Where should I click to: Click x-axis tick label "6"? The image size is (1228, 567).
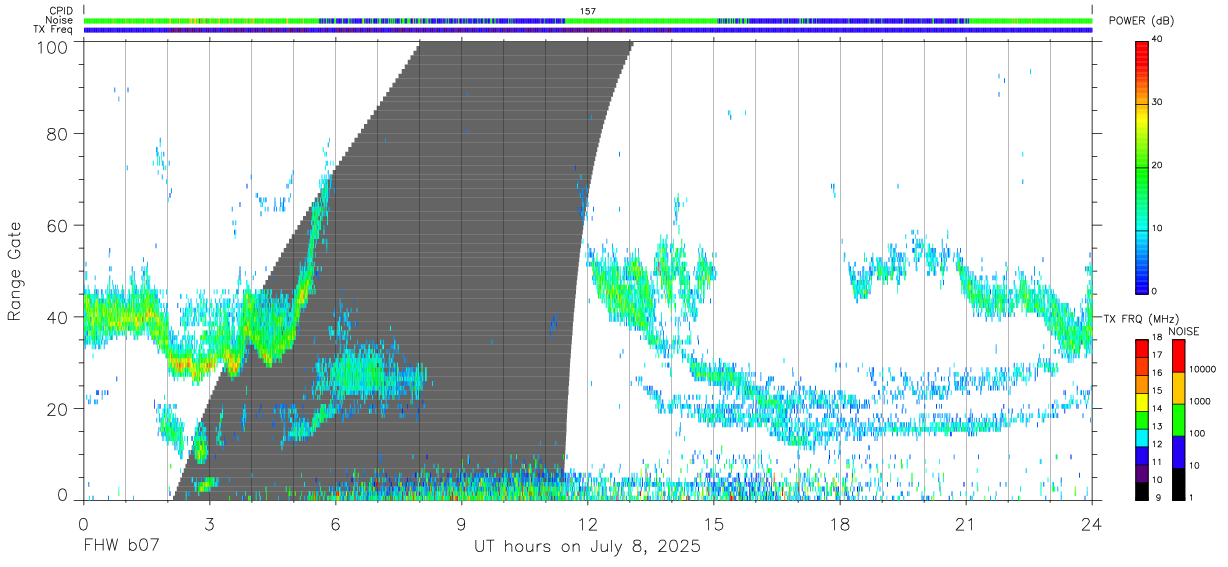click(335, 524)
